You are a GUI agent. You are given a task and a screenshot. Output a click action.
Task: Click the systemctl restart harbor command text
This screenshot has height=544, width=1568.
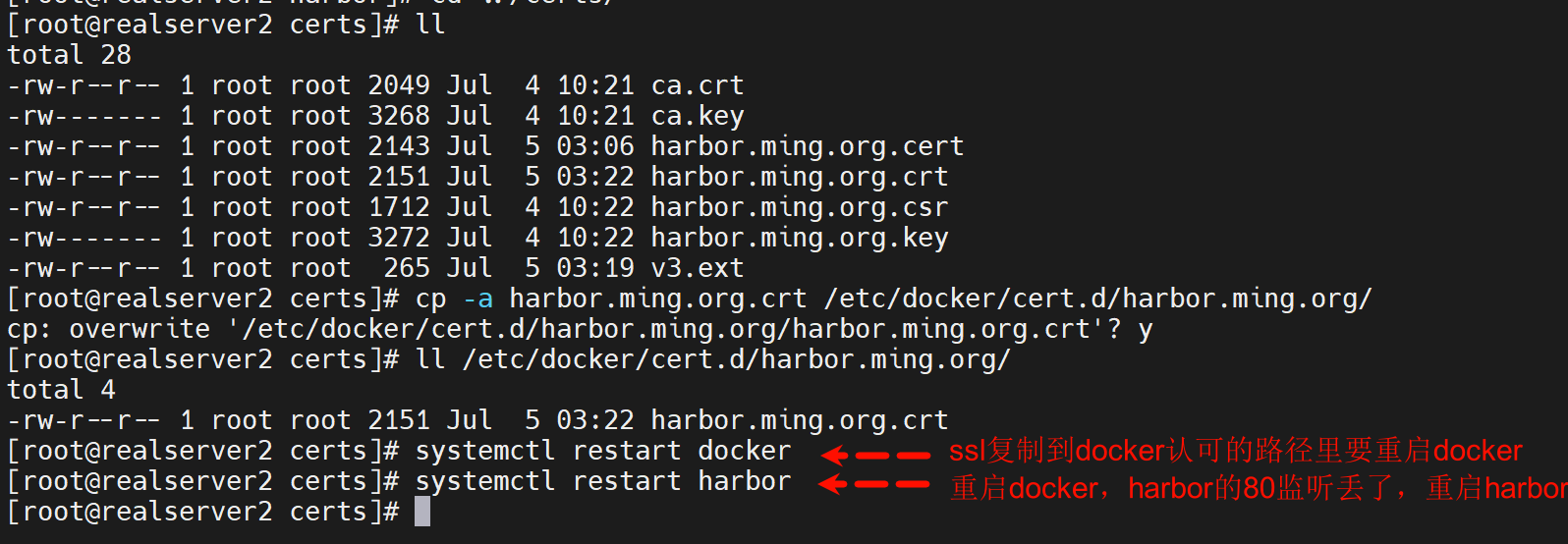click(x=602, y=481)
